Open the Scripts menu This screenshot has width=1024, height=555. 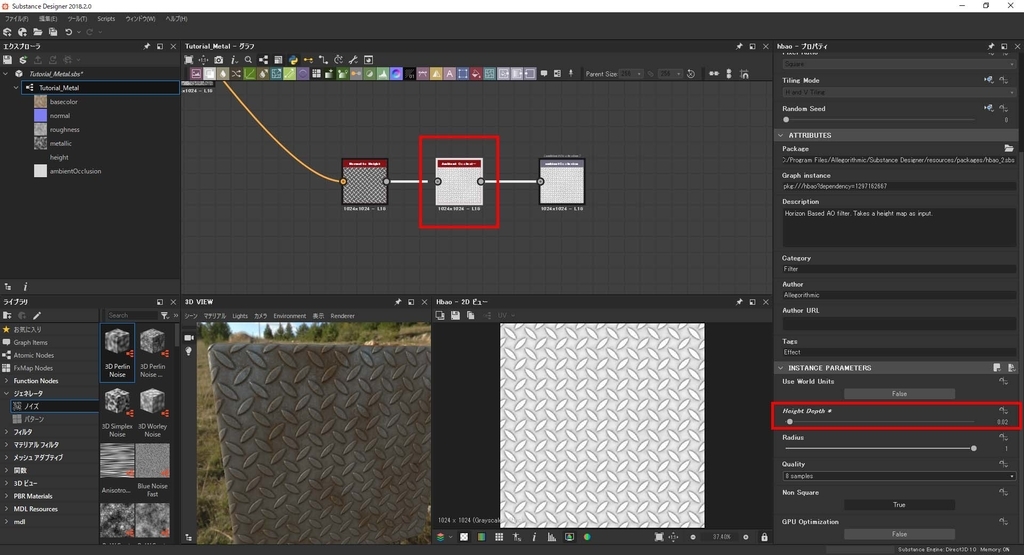coord(106,19)
